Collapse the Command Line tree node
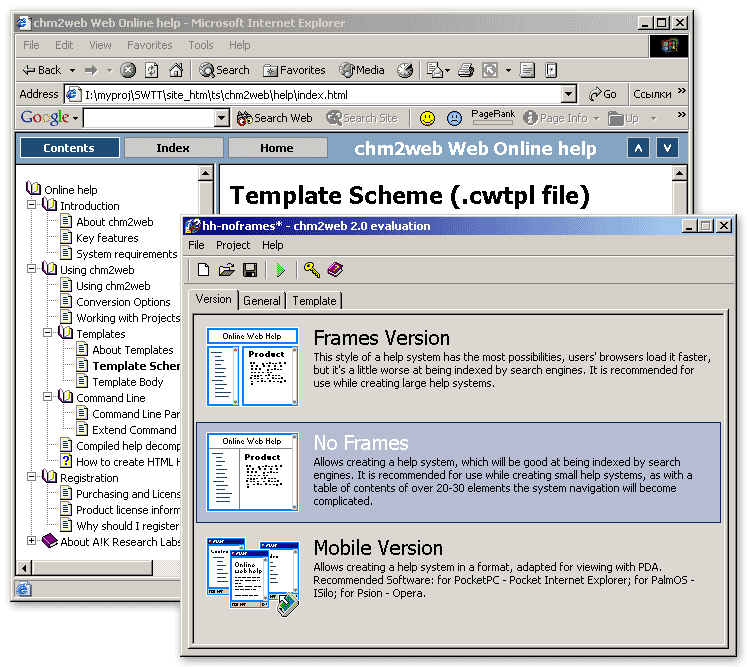 [x=48, y=396]
